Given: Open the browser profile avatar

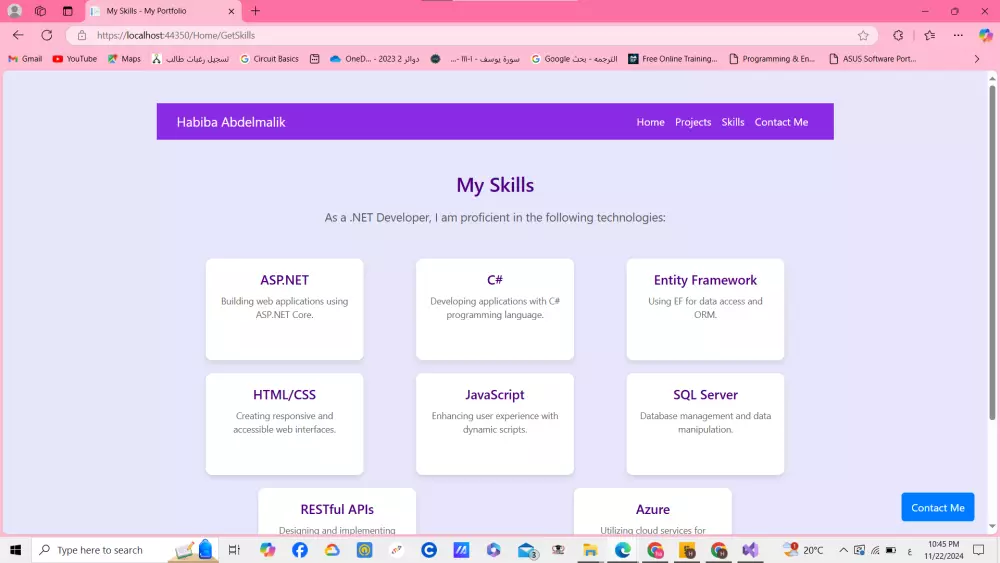Looking at the screenshot, I should click(14, 11).
